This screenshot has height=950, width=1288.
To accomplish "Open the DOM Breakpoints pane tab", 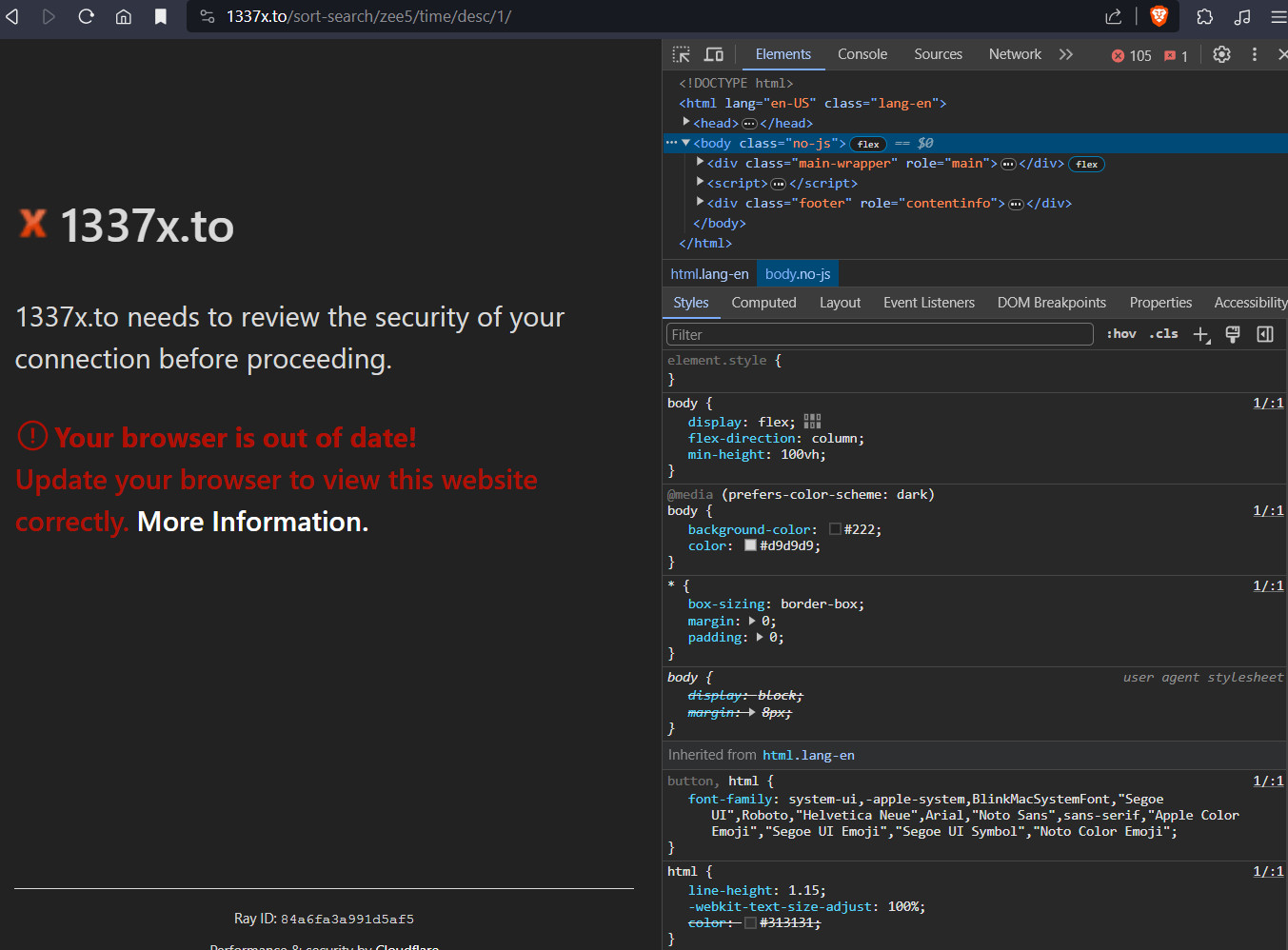I will tap(1052, 303).
